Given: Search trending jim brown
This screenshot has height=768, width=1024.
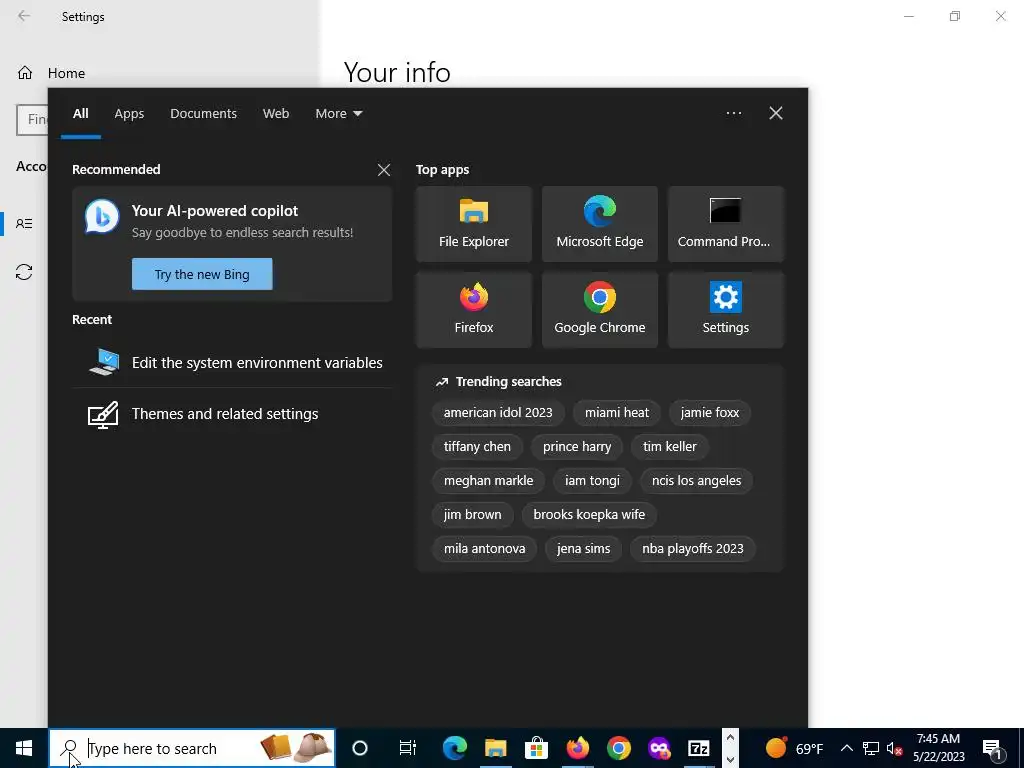Looking at the screenshot, I should point(472,515).
